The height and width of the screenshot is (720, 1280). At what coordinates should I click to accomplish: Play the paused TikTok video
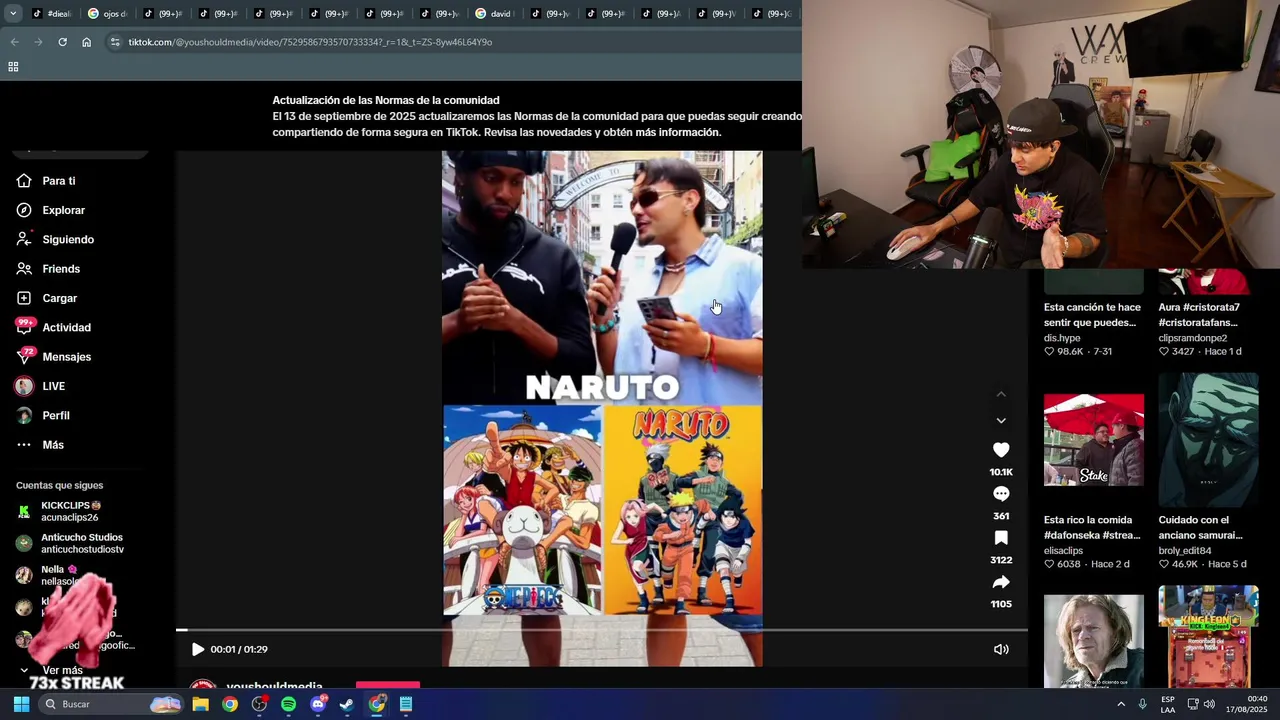click(x=198, y=649)
